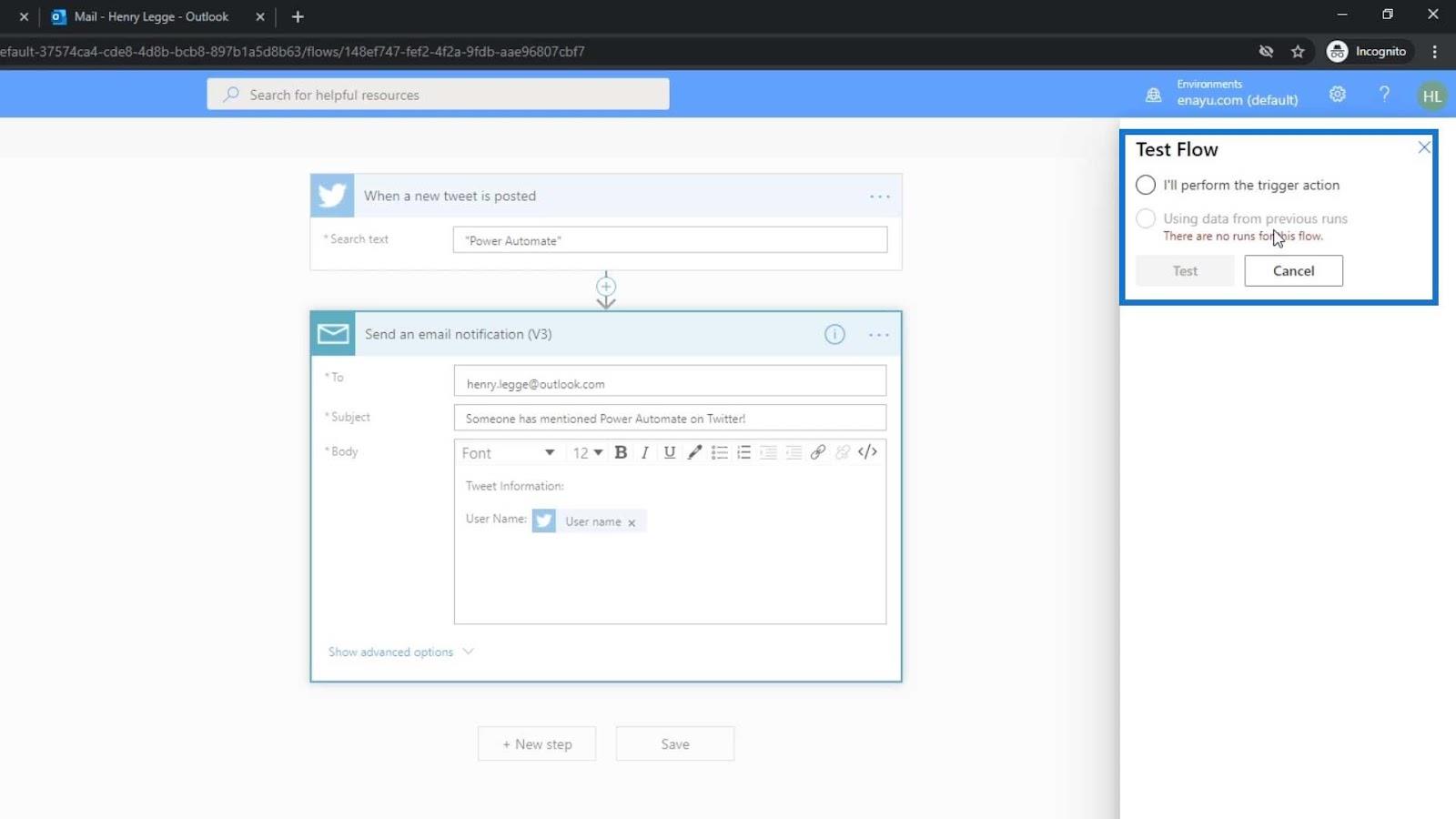This screenshot has width=1456, height=819.
Task: Insert a hyperlink in Body
Action: [818, 452]
